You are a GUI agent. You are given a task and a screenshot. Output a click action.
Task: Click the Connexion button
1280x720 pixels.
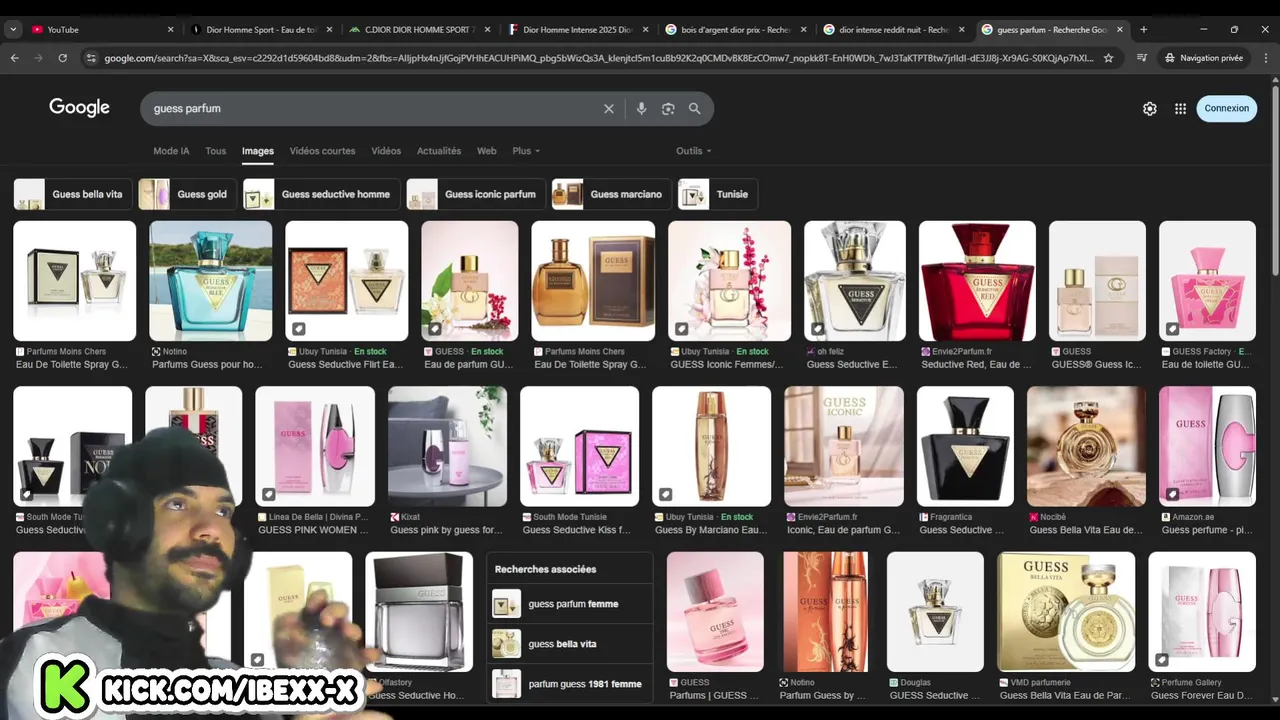click(1226, 108)
